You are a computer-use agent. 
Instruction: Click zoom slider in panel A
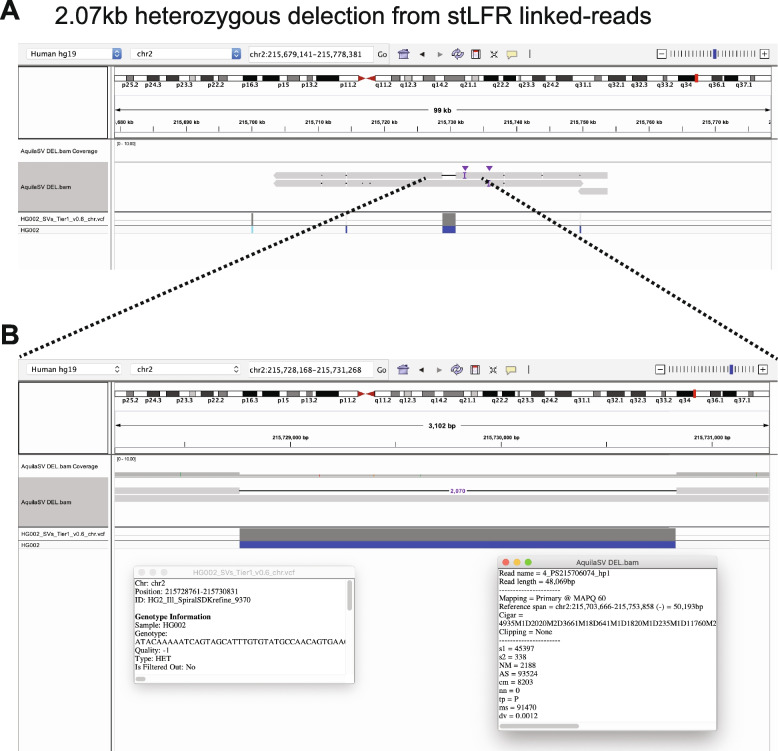(x=713, y=54)
